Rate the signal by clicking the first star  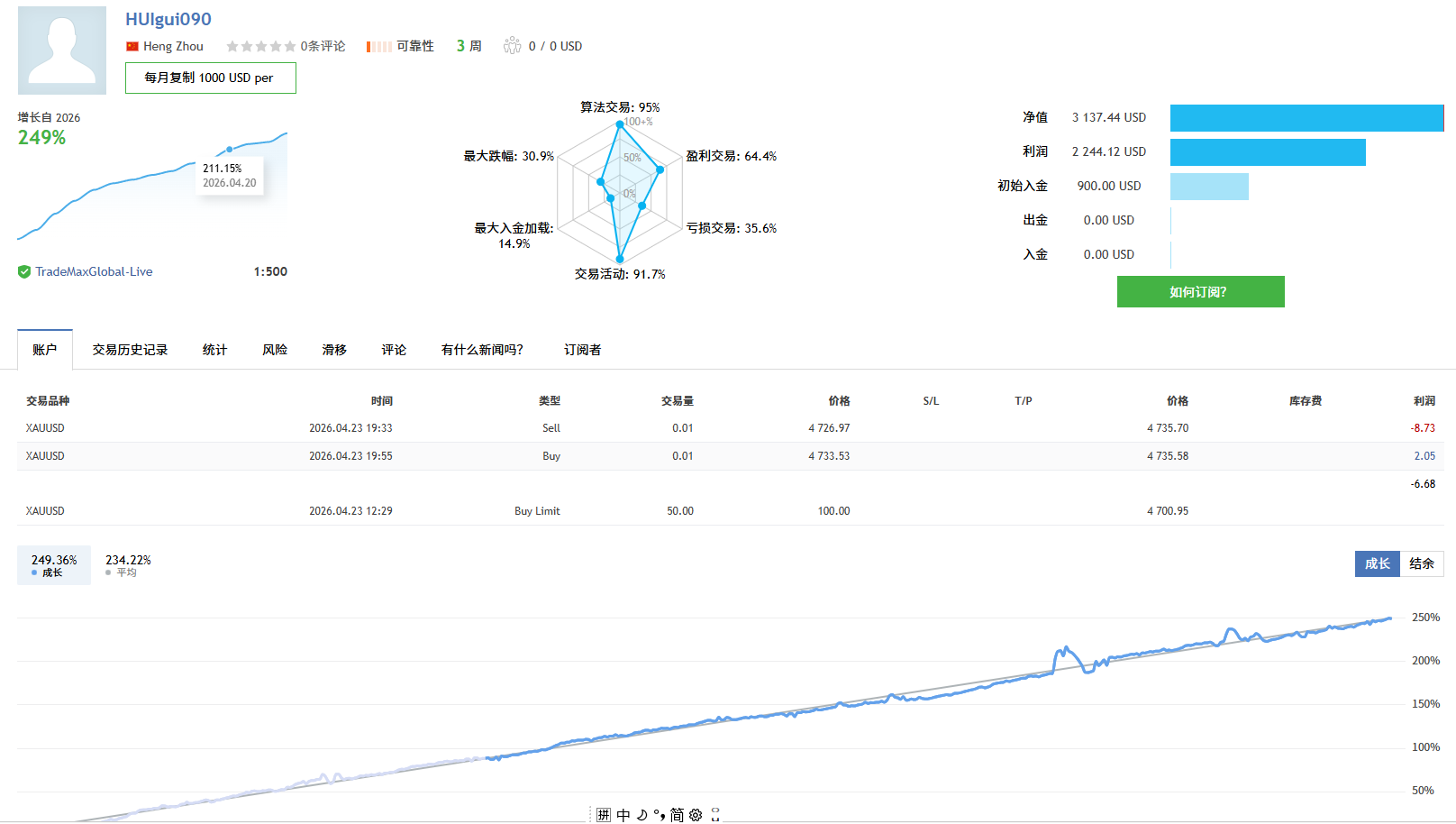[232, 45]
